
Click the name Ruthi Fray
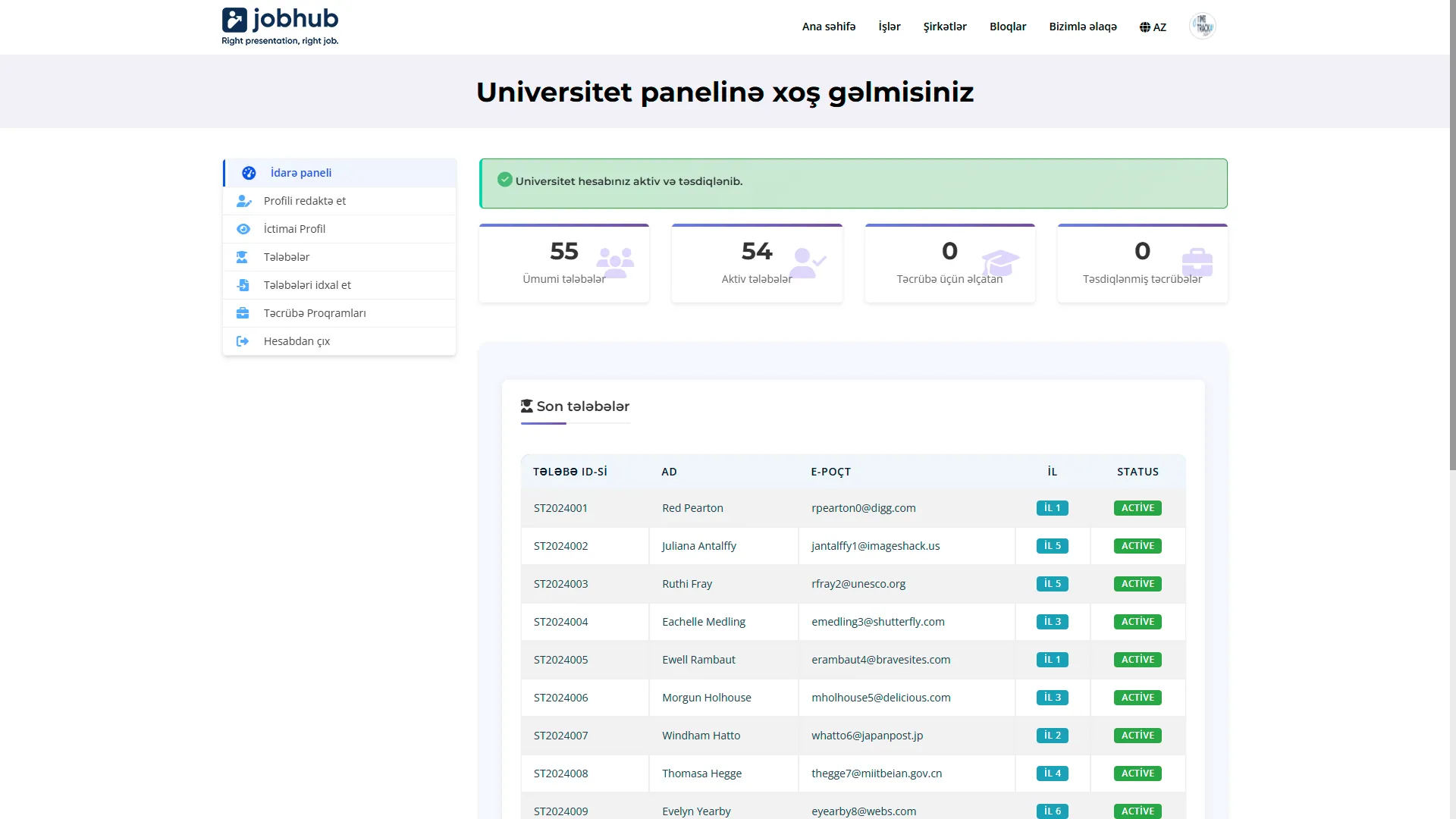pos(687,584)
